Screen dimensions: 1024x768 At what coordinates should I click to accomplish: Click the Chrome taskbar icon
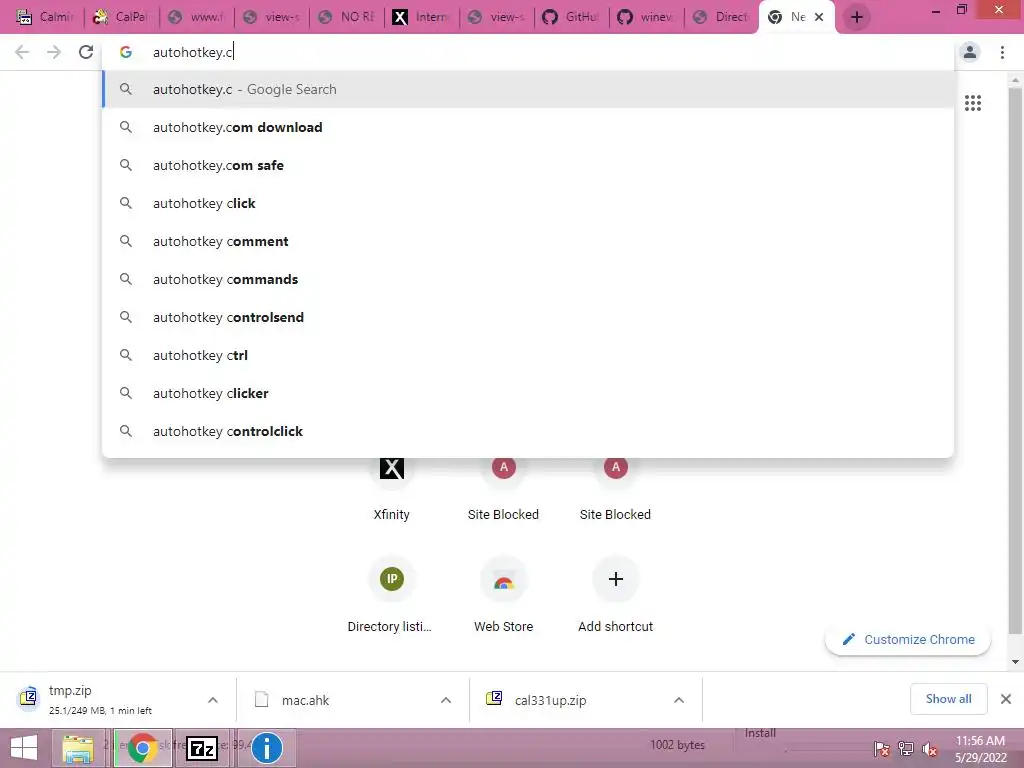[142, 748]
